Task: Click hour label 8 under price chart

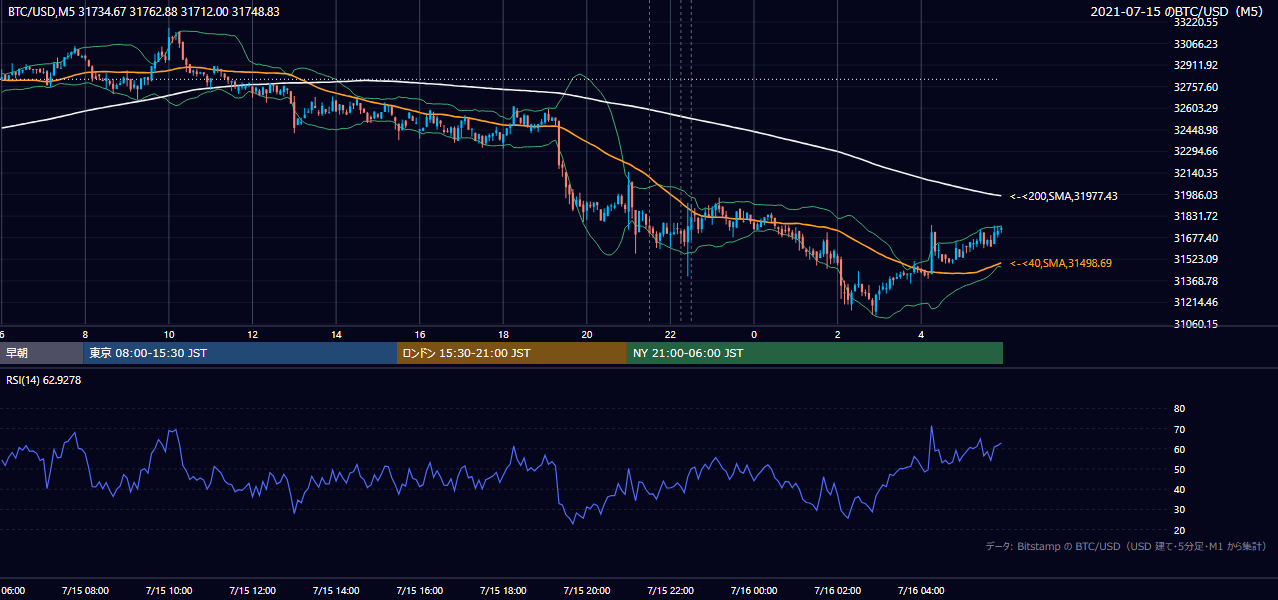Action: coord(85,334)
